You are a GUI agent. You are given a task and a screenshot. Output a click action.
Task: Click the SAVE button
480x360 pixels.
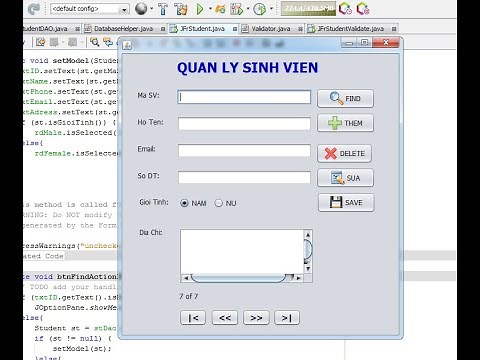[x=346, y=202]
